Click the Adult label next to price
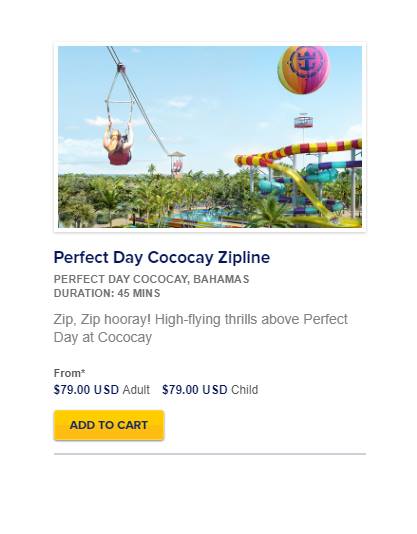Screen dimensions: 417x534 pos(136,390)
